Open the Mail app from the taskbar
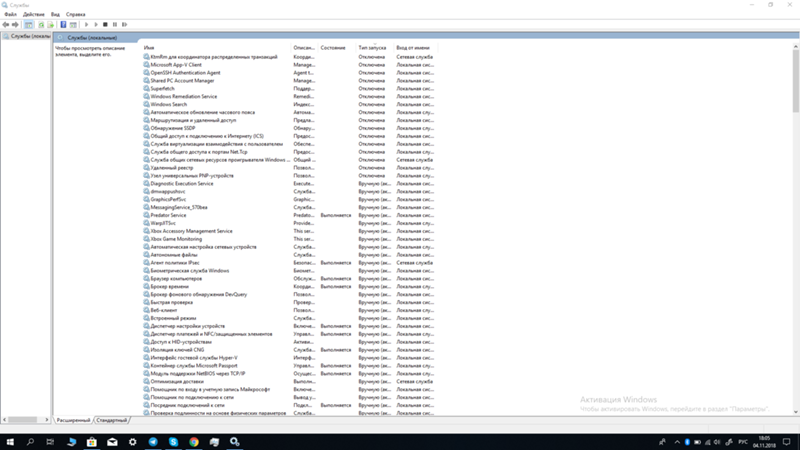This screenshot has height=450, width=800. coord(112,442)
